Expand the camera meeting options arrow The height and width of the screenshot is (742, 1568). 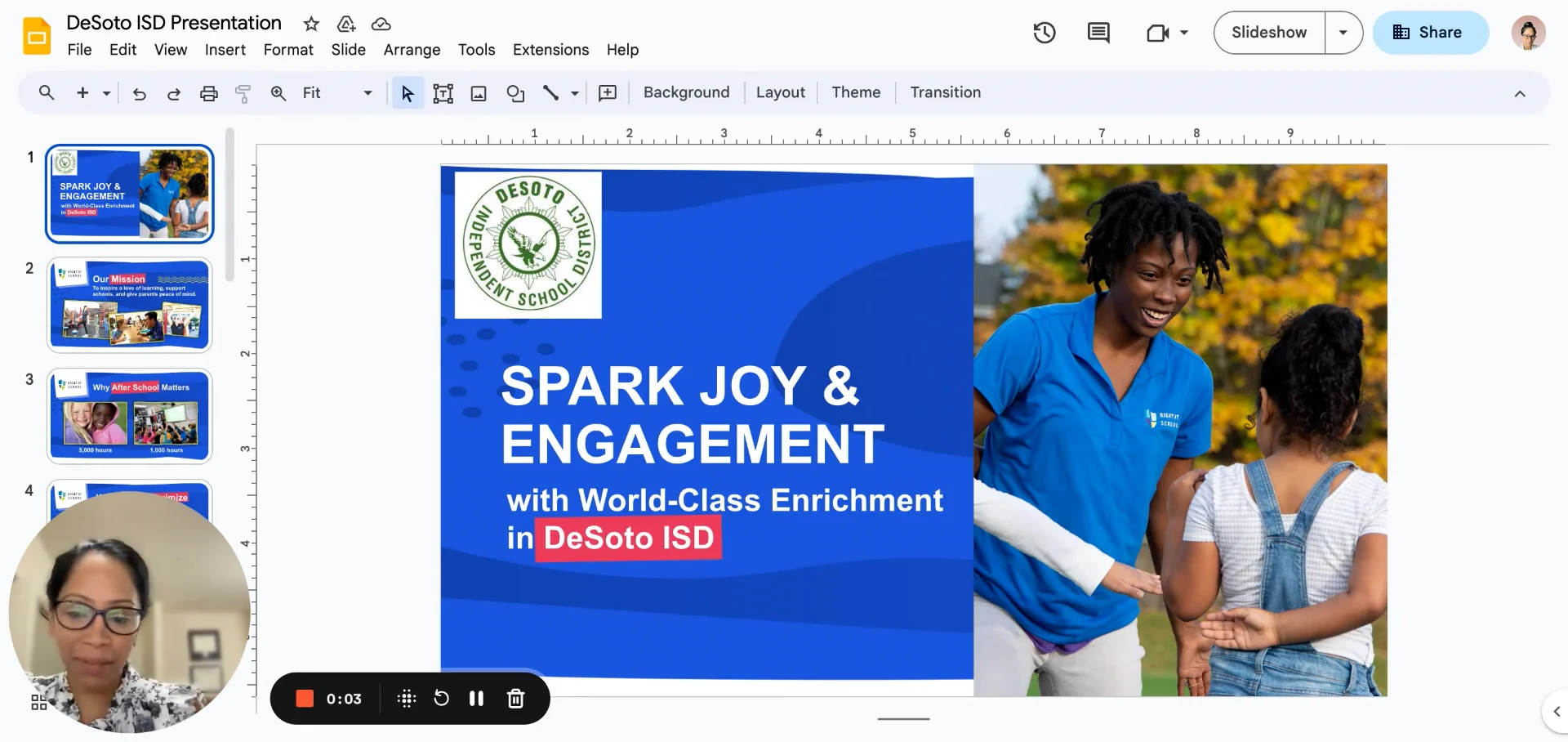1184,33
